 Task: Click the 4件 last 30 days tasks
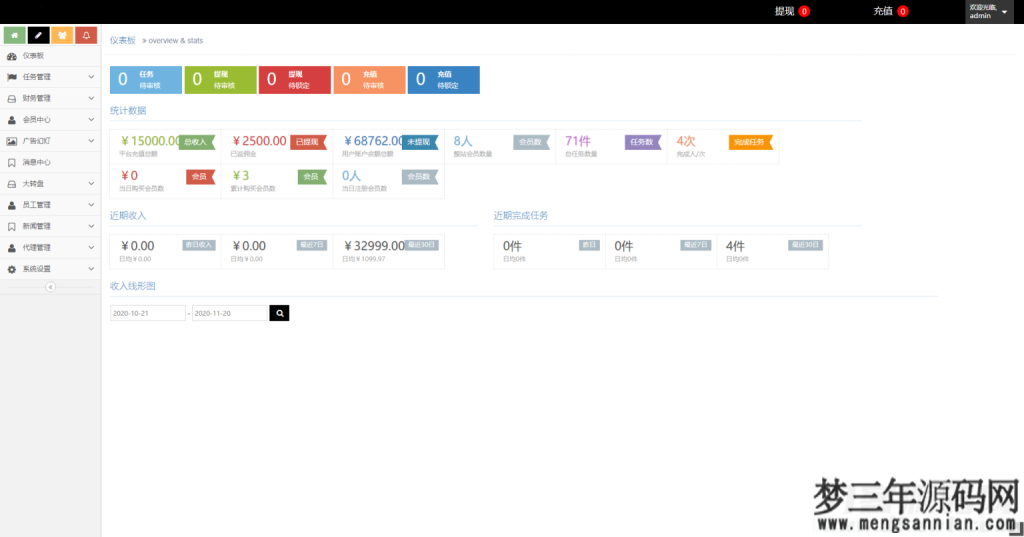click(735, 246)
